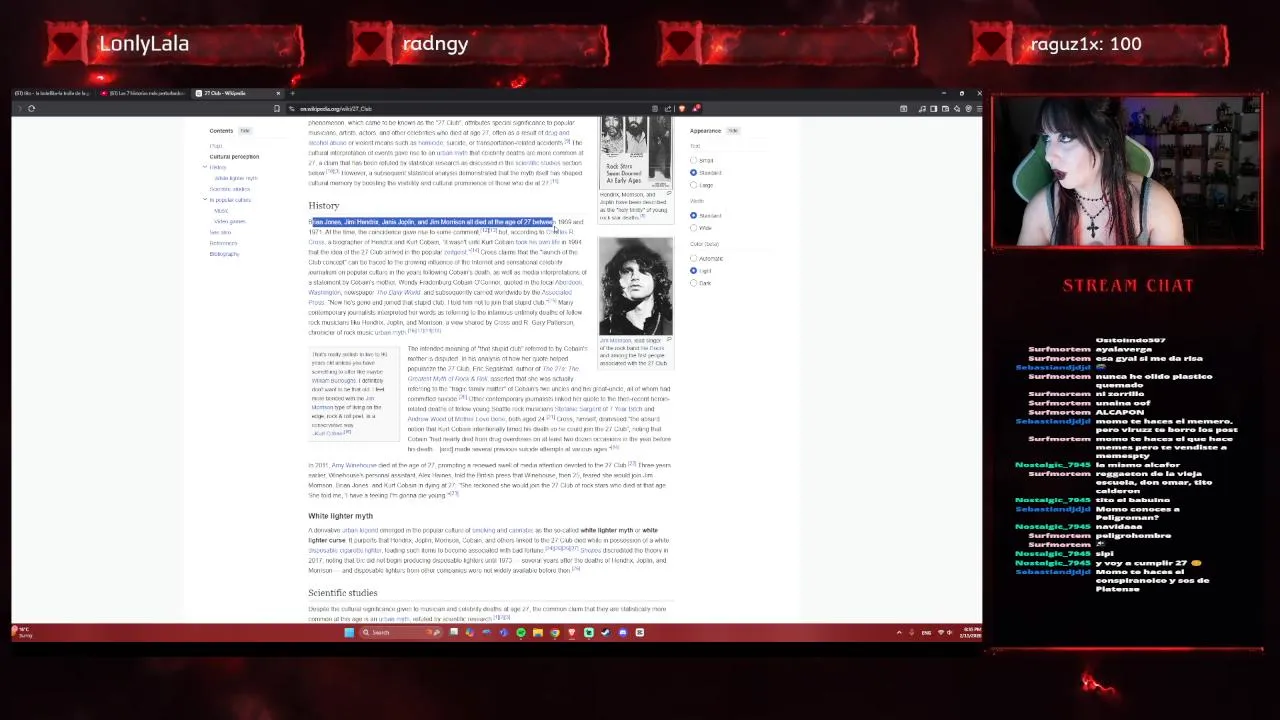This screenshot has width=1280, height=720.
Task: Click the network and volume tray icons
Action: pyautogui.click(x=944, y=632)
